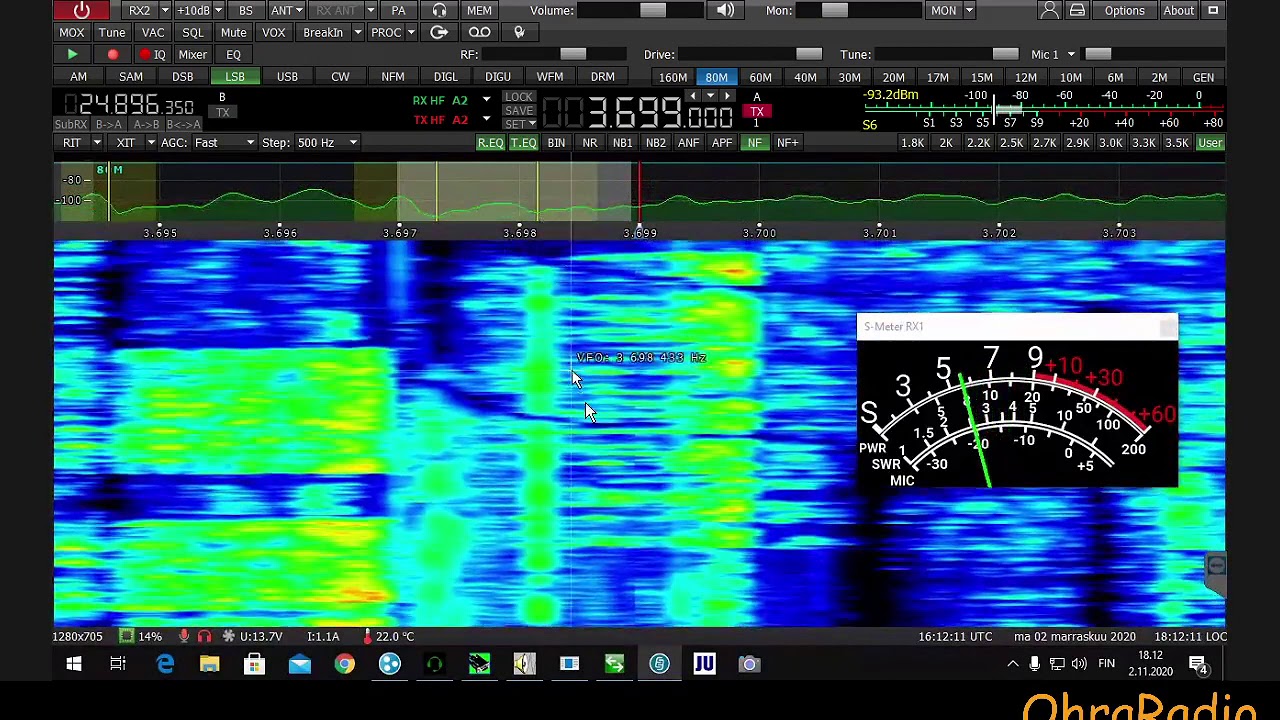Open the user profile icon
This screenshot has width=1280, height=720.
tap(1049, 10)
